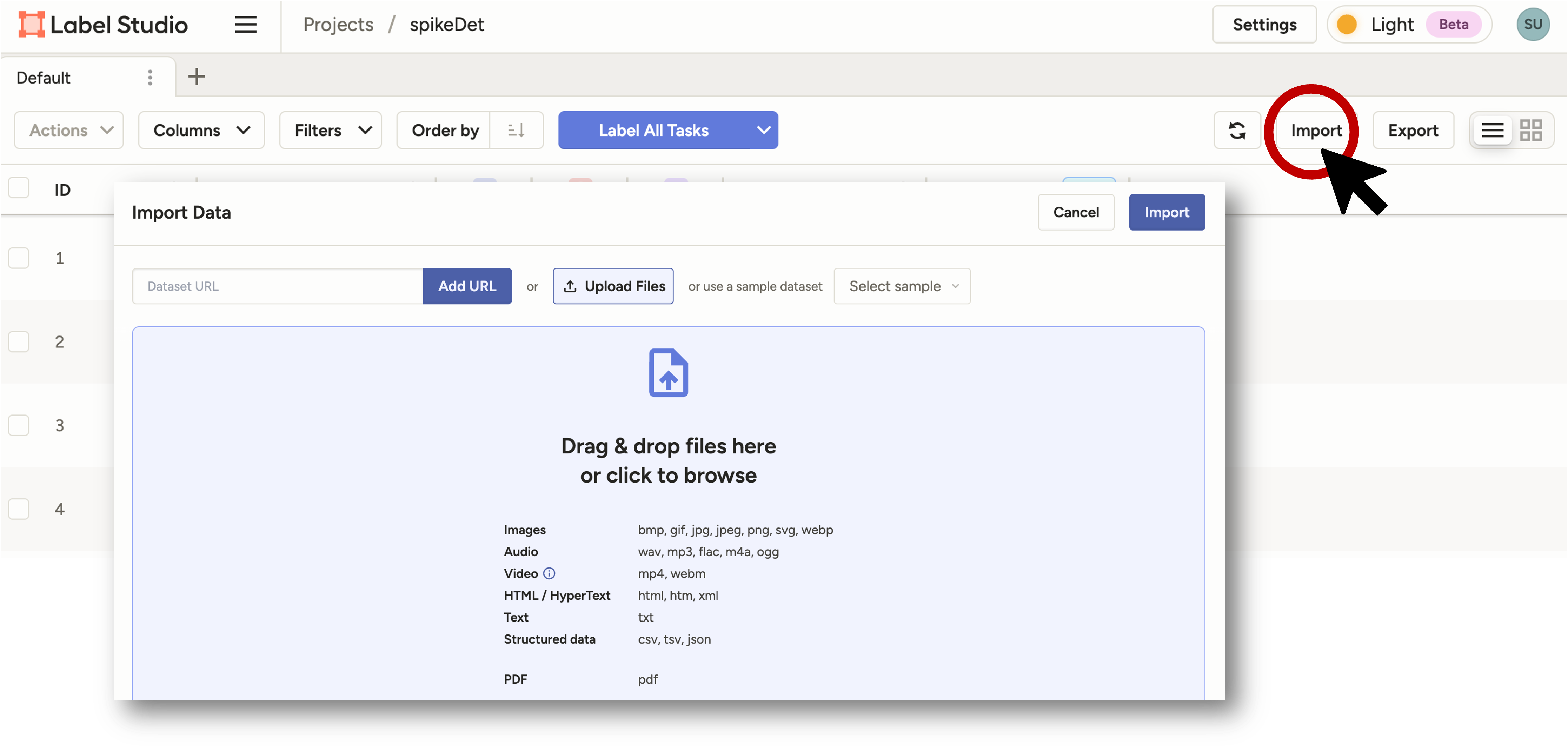Click the toolbar Import button
Image resolution: width=1568 pixels, height=751 pixels.
[1316, 130]
